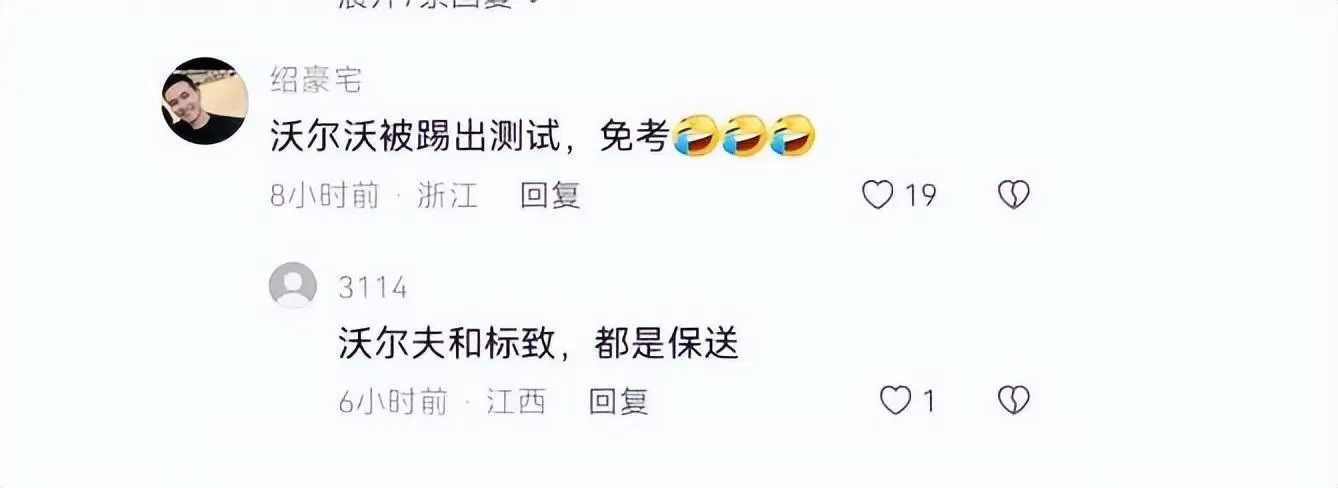
Task: Reply to 绍豪宅's comment via 回复
Action: click(x=550, y=195)
